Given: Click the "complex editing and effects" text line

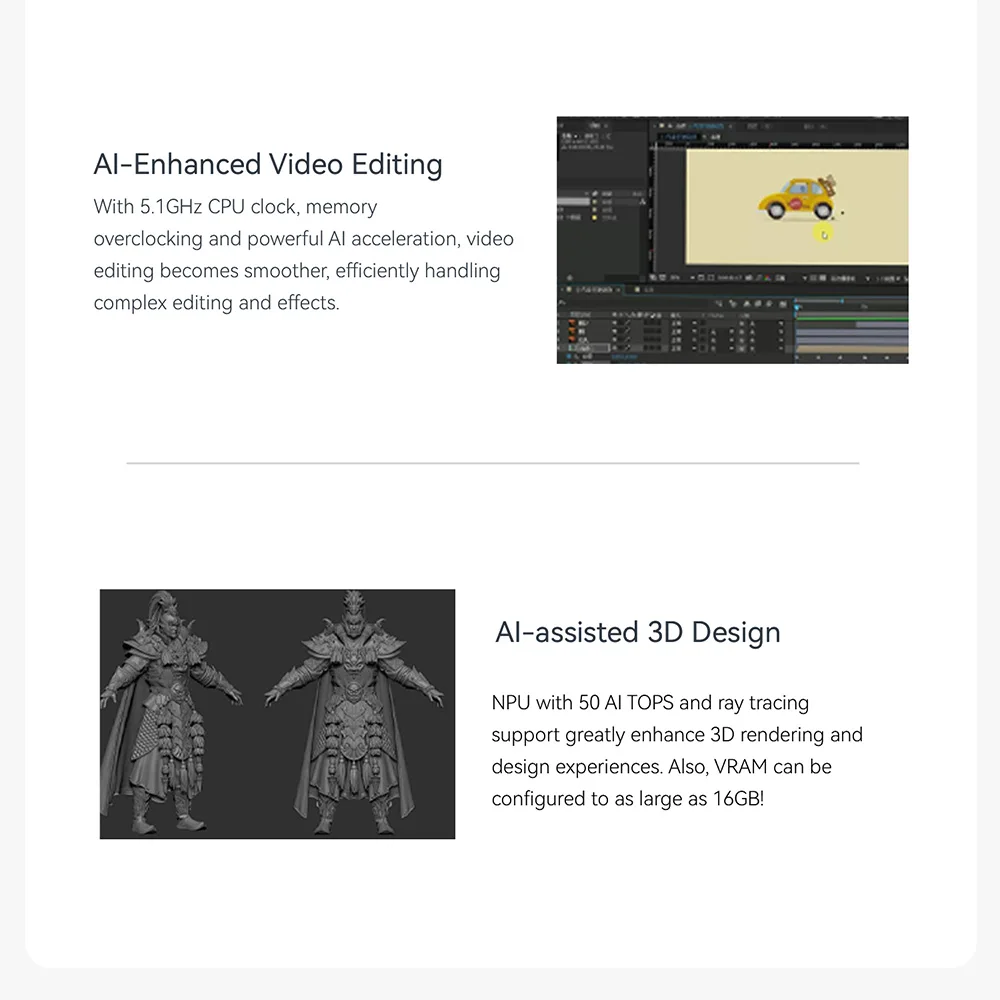Looking at the screenshot, I should pos(216,303).
